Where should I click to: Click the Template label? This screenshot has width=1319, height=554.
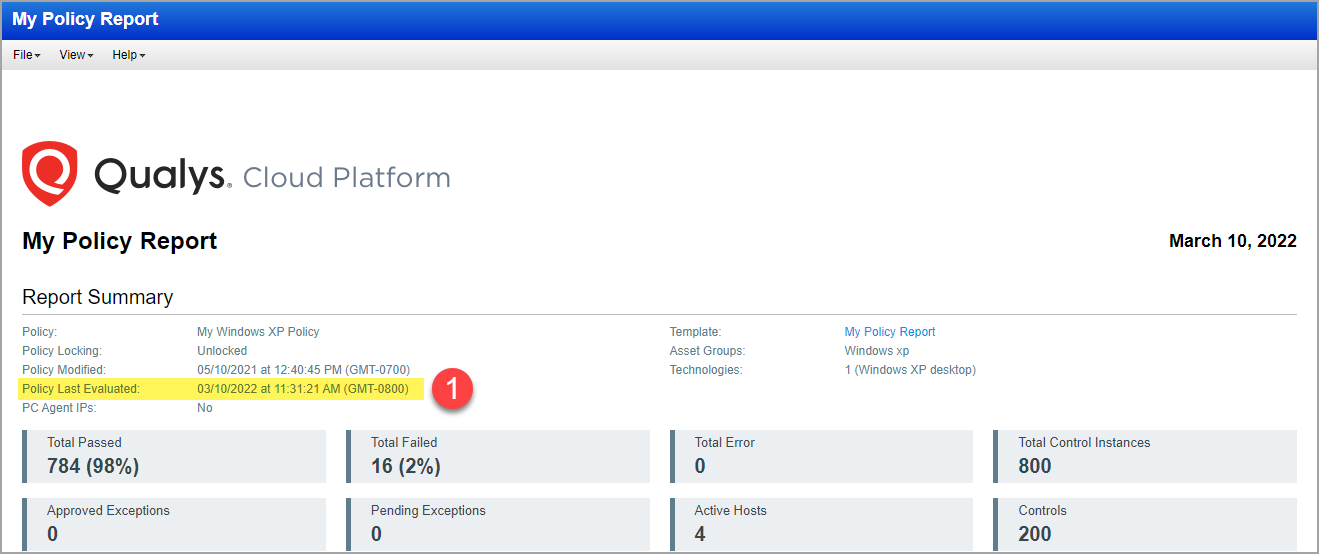tap(695, 332)
